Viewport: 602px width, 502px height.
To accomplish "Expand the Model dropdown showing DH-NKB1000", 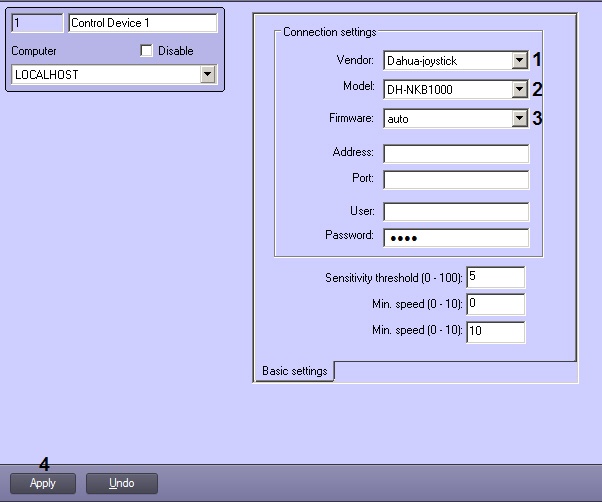I will (x=446, y=90).
